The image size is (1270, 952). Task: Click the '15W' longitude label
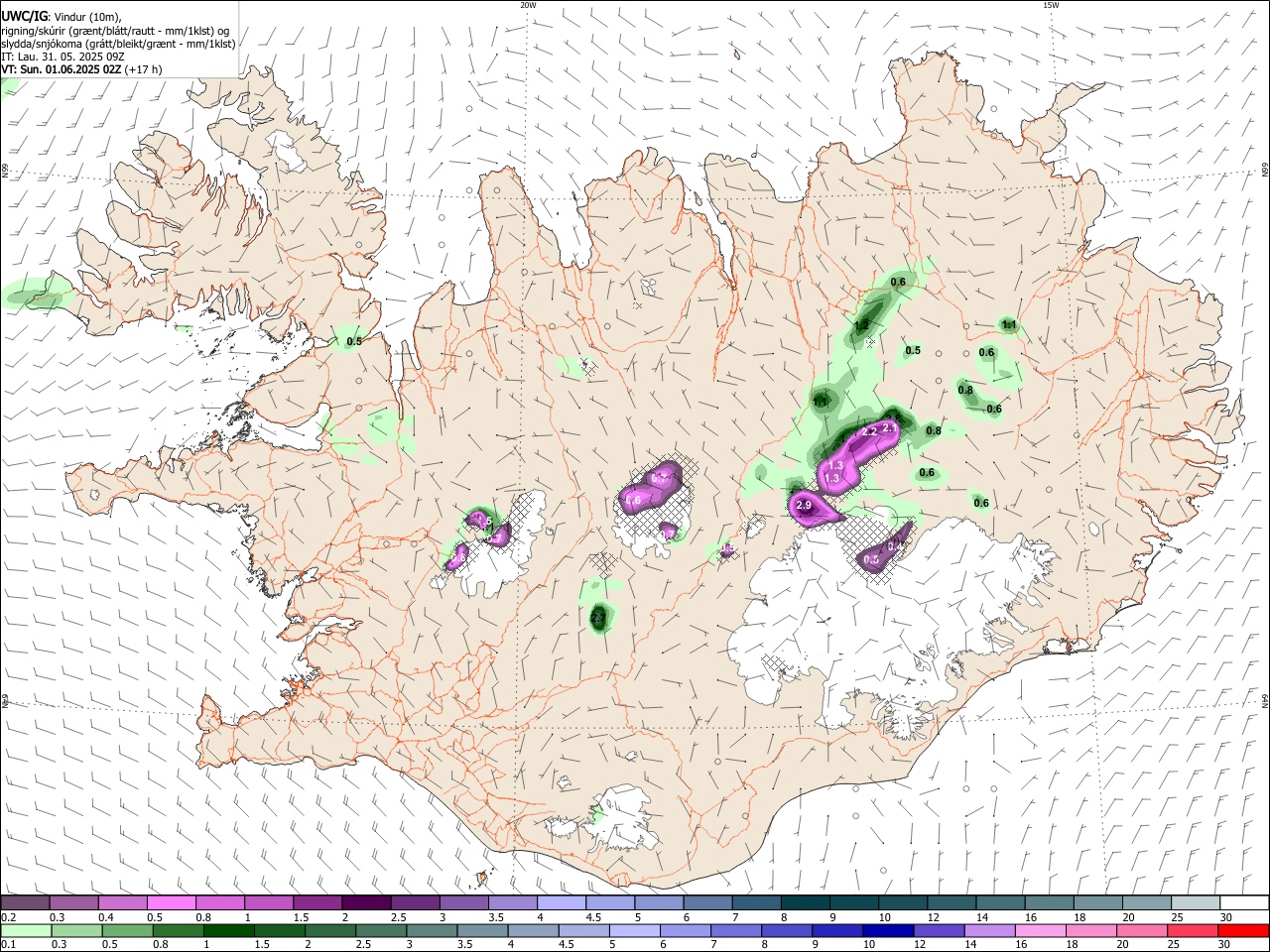(x=1051, y=5)
